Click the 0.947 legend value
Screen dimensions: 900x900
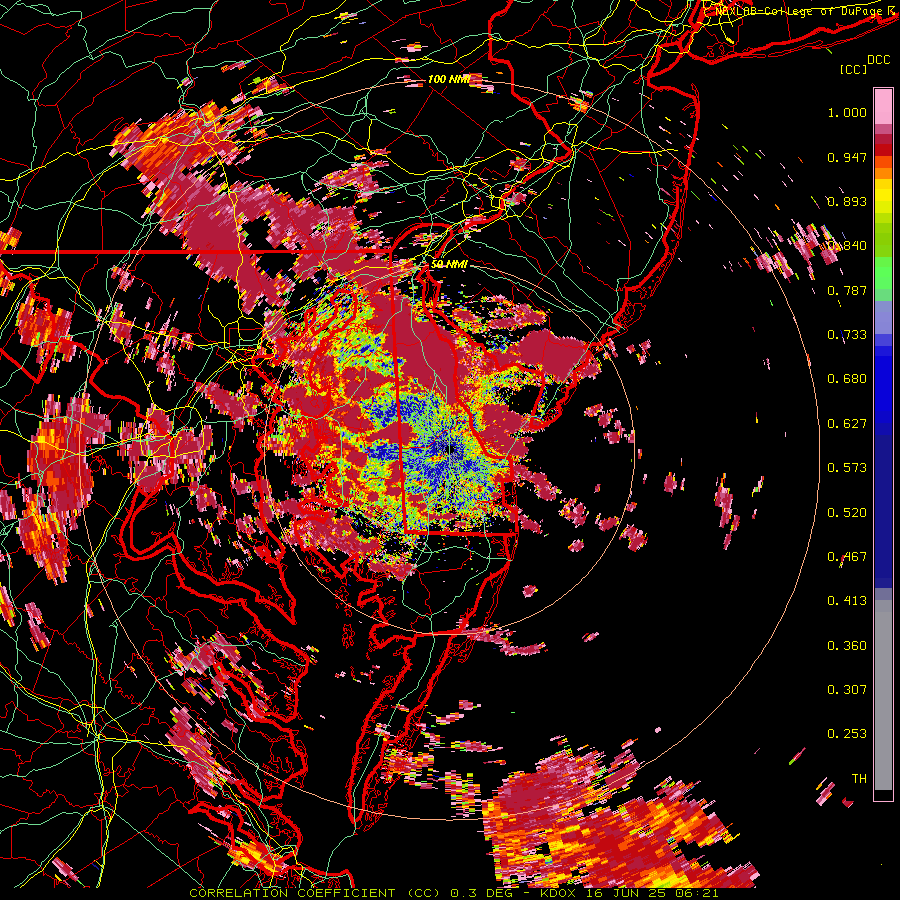[847, 157]
